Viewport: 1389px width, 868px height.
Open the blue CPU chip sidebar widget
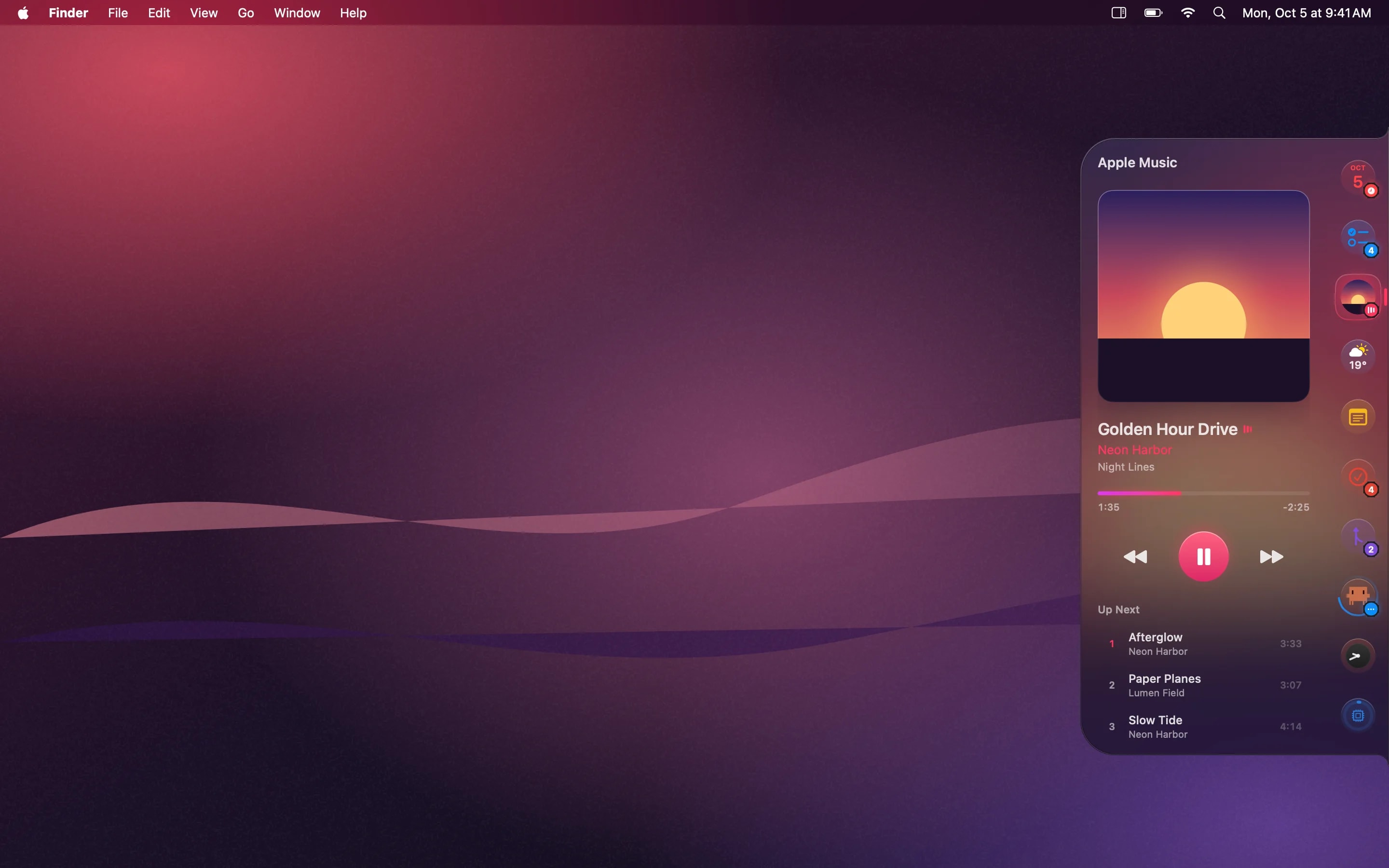[1358, 715]
